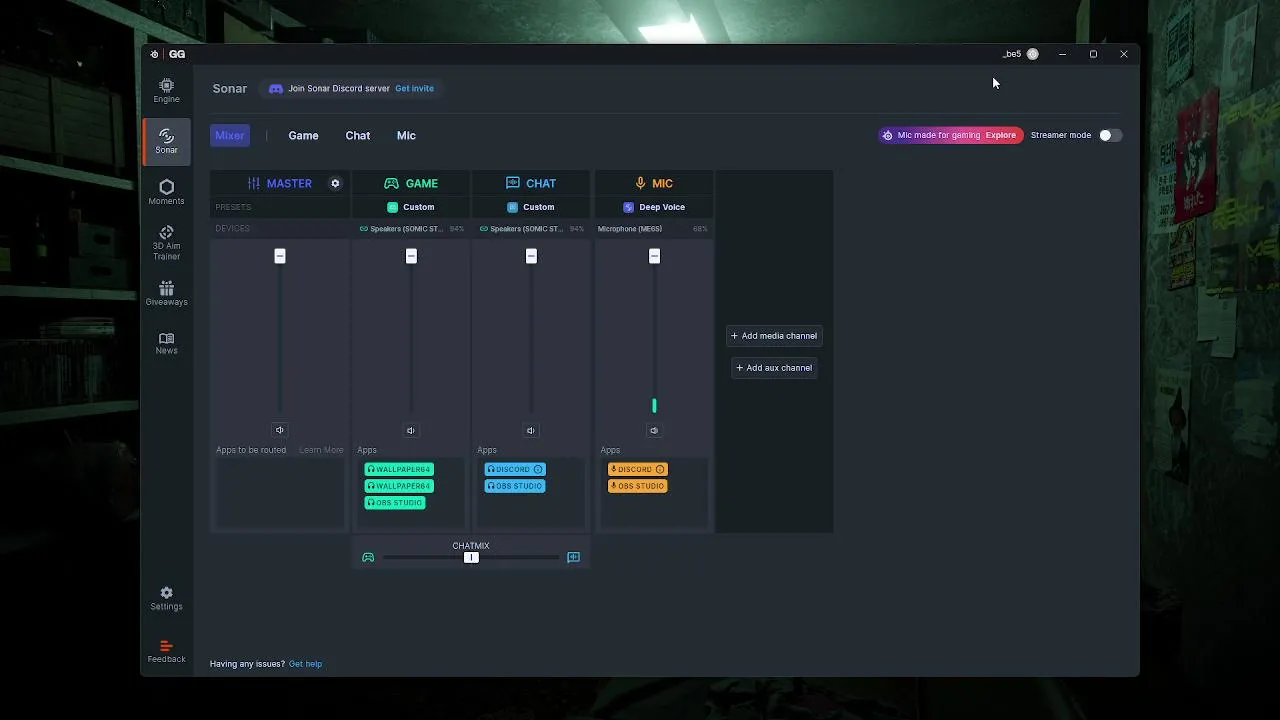Click the Master volume slider handle
1280x720 pixels.
coord(280,256)
